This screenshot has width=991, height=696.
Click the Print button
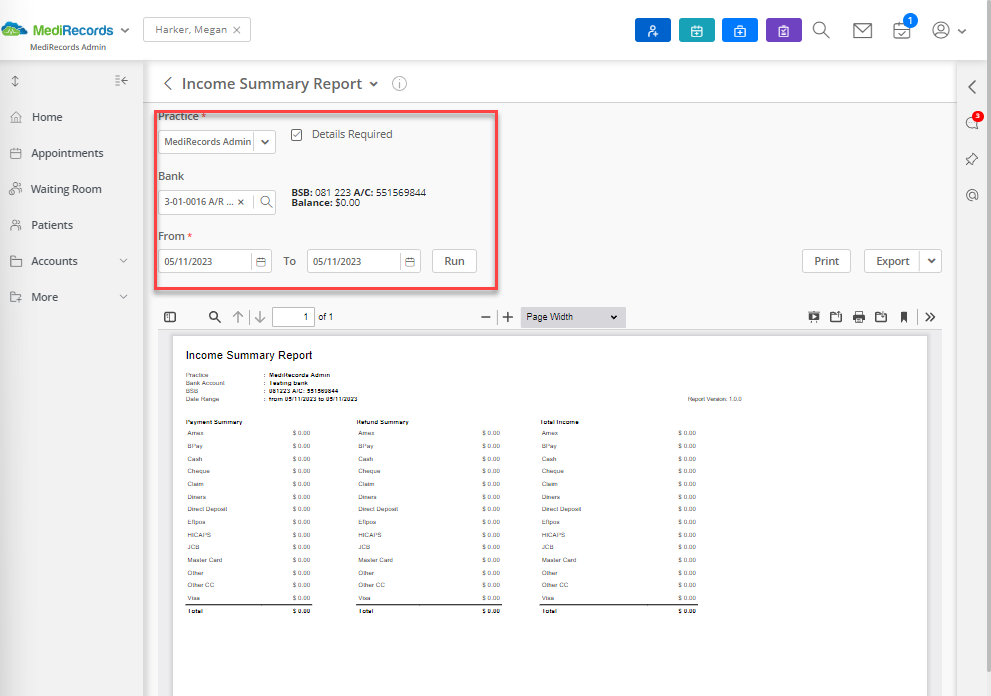coord(826,261)
